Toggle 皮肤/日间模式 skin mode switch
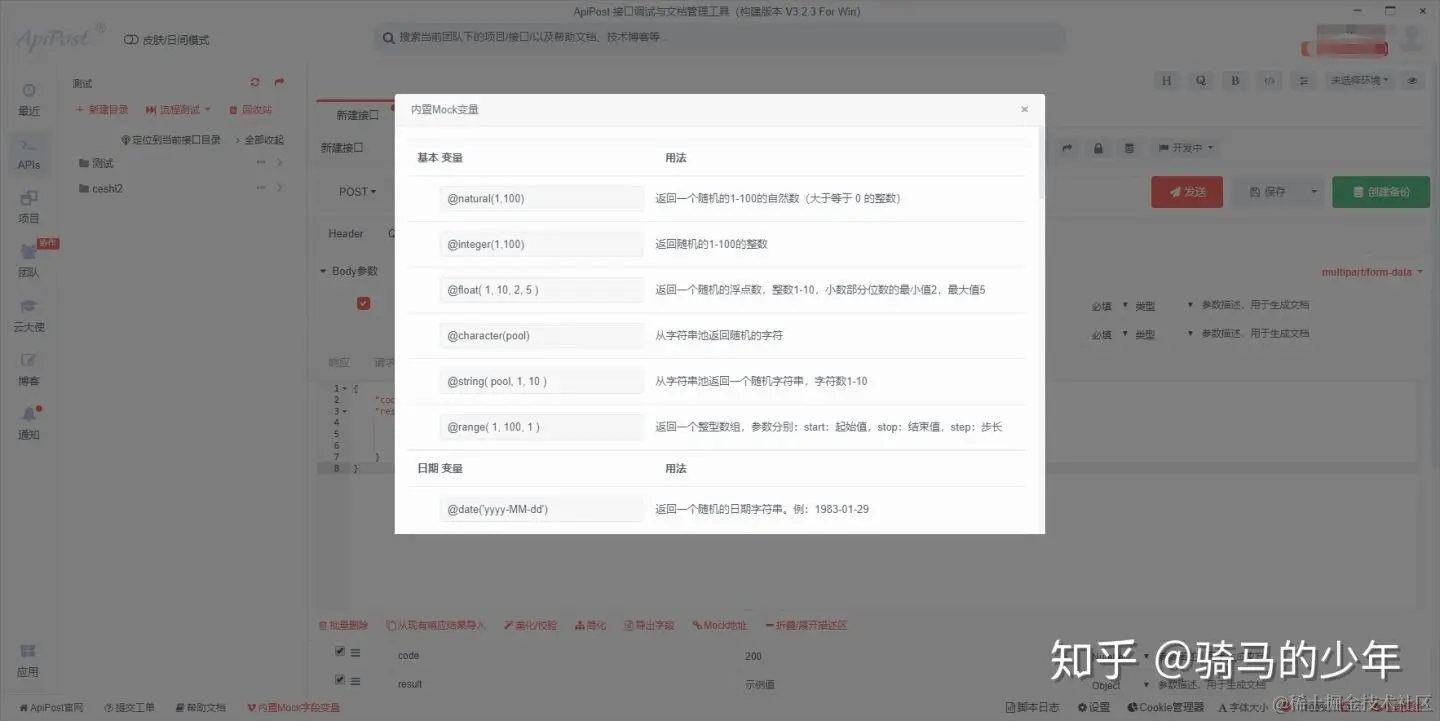1440x721 pixels. pyautogui.click(x=131, y=40)
